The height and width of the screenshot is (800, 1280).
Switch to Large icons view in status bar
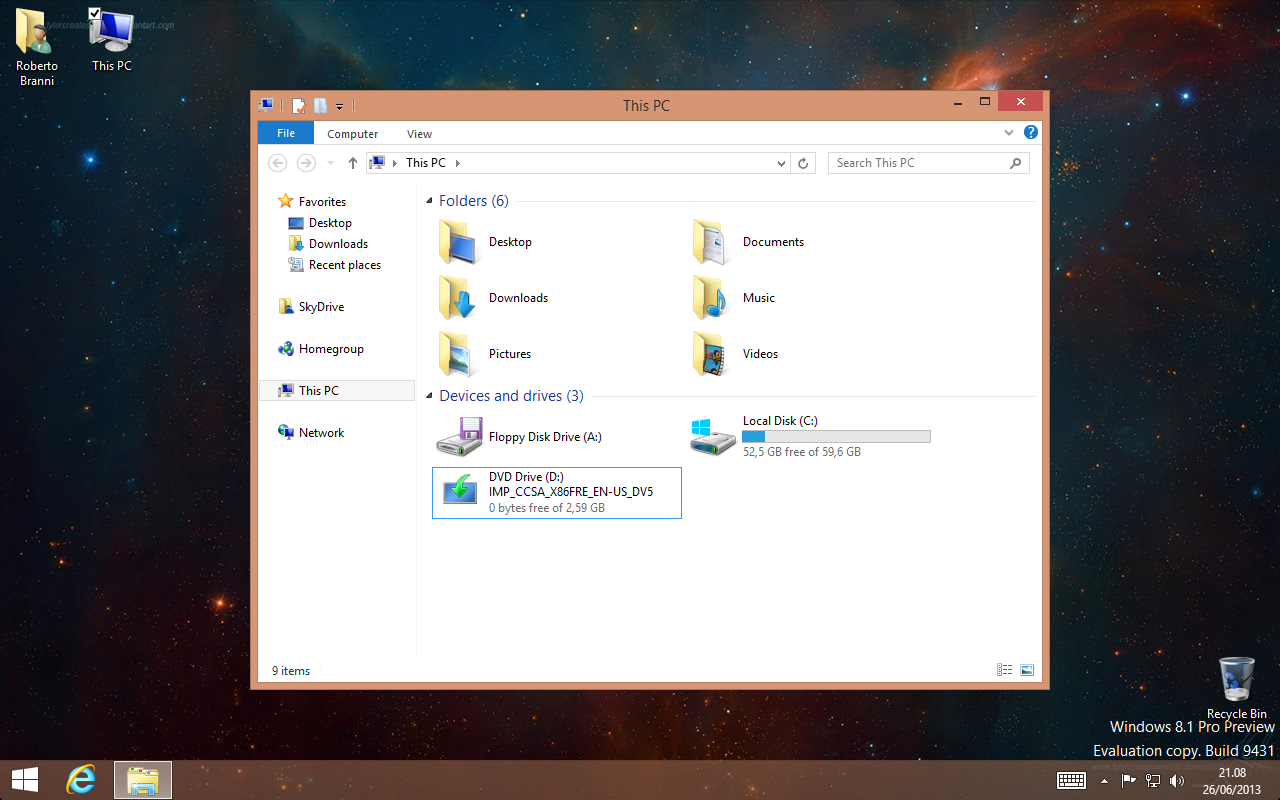click(x=1026, y=670)
